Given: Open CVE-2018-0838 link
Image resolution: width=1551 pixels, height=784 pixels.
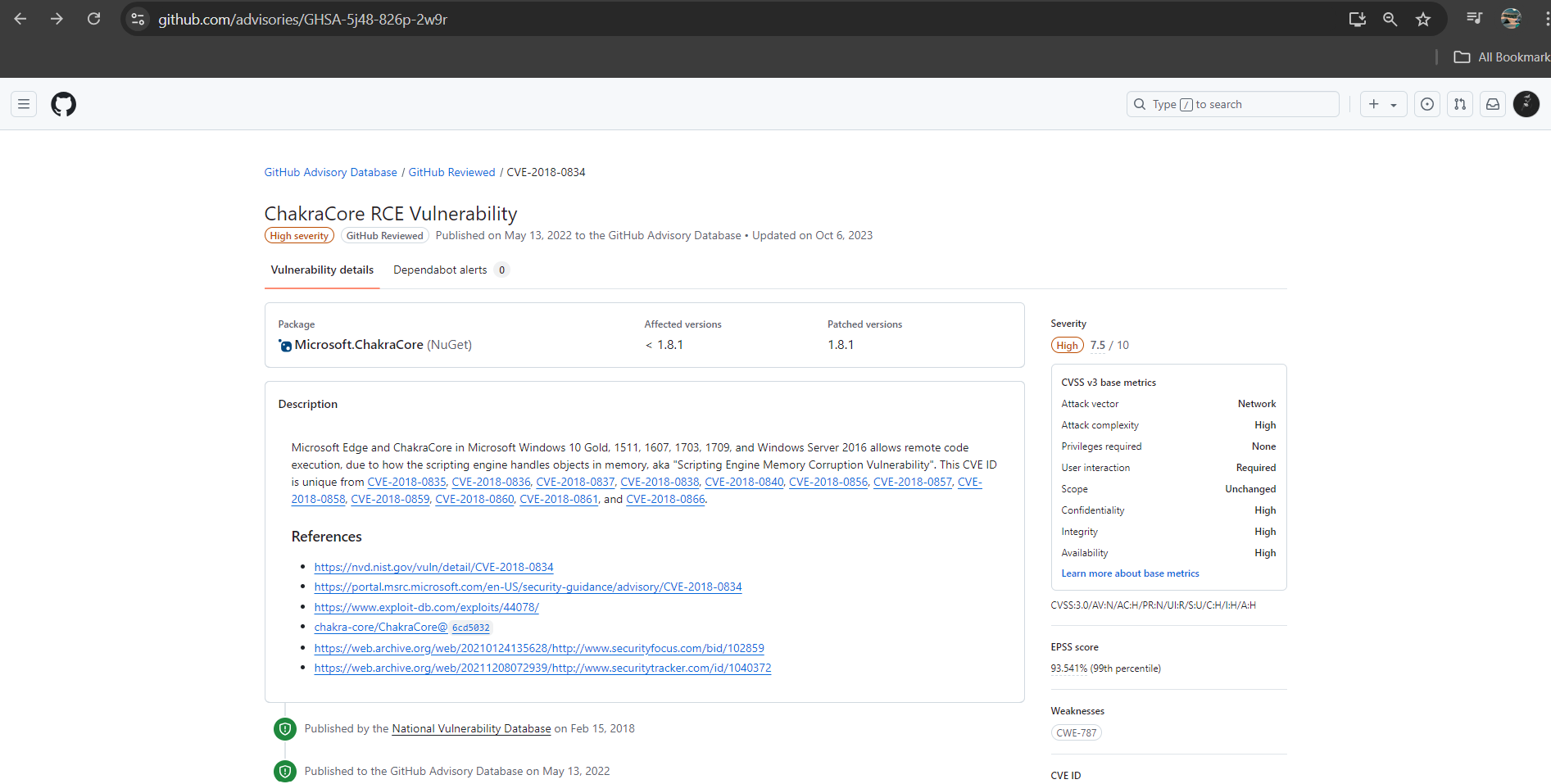Looking at the screenshot, I should pos(660,482).
